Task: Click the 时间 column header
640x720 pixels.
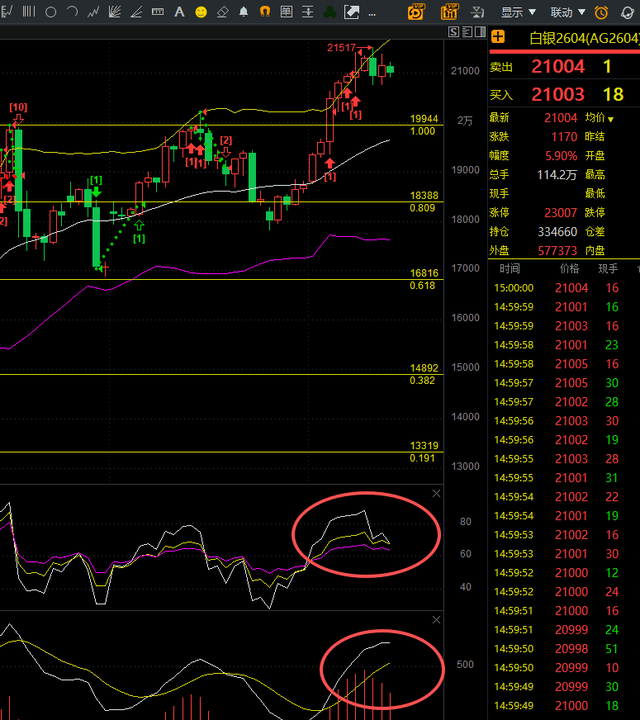Action: pyautogui.click(x=510, y=269)
